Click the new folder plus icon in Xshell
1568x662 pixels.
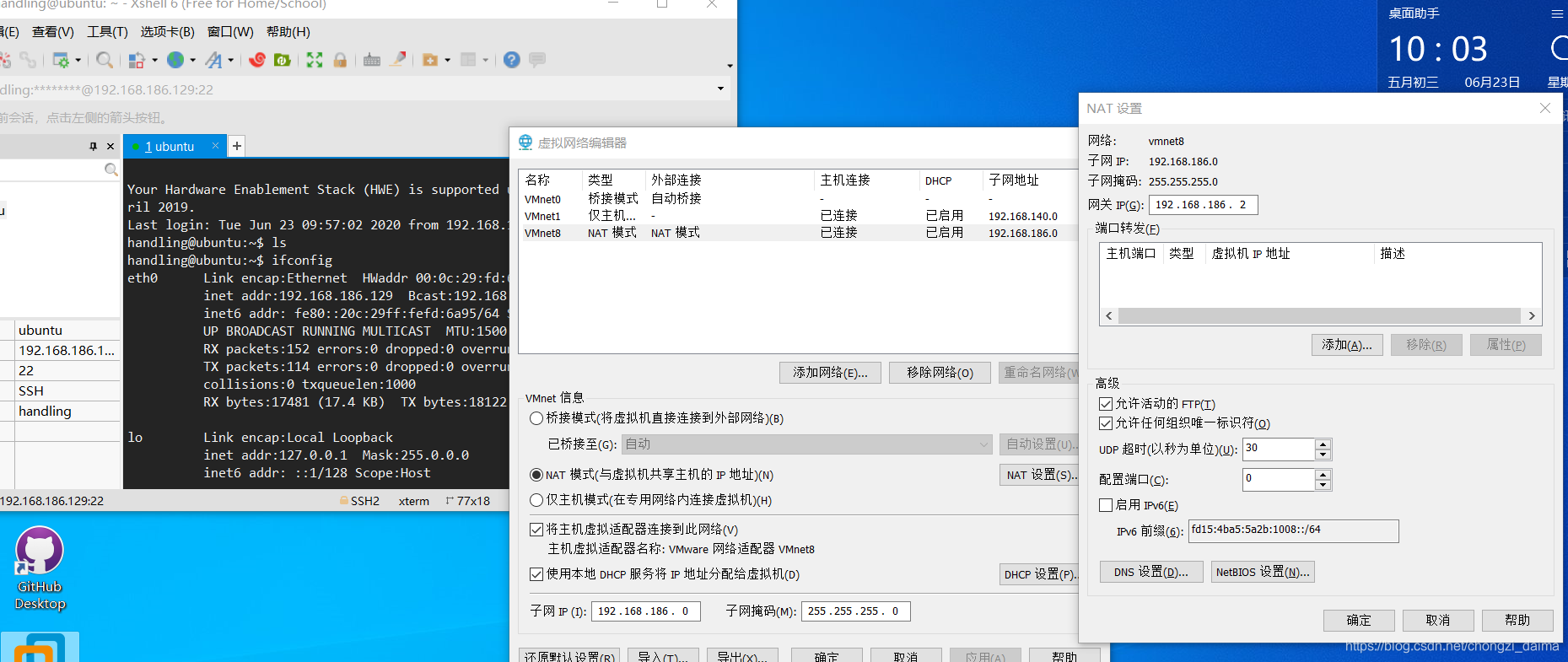(430, 60)
